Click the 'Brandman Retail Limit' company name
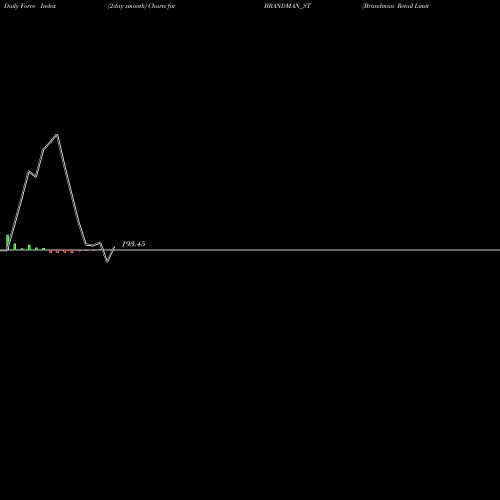 point(396,6)
